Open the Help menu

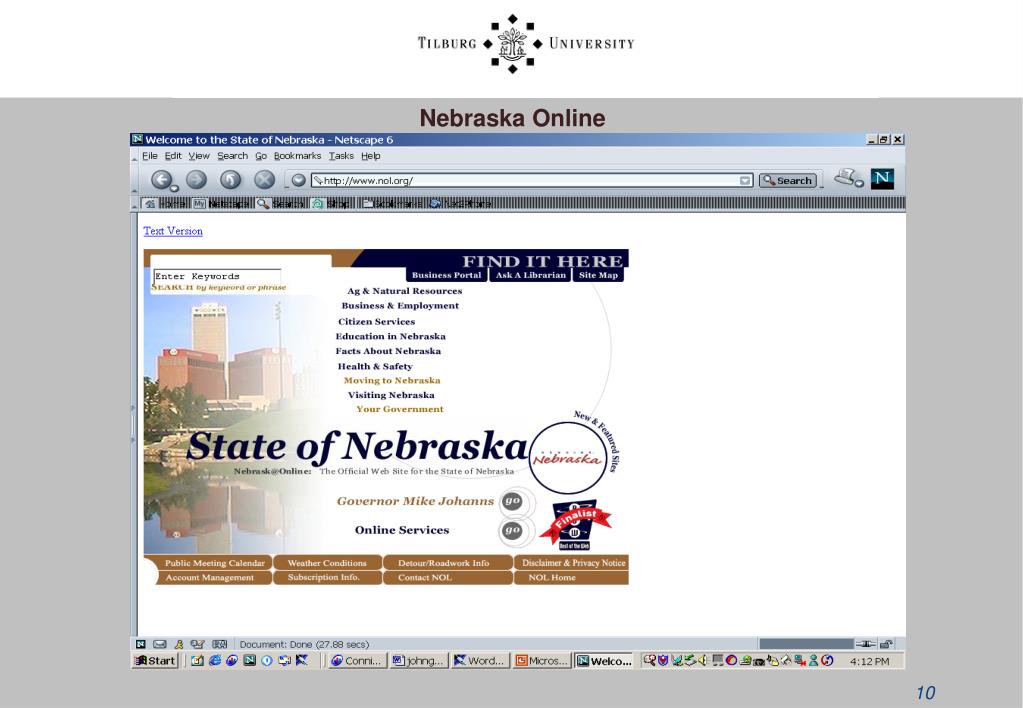(x=371, y=156)
